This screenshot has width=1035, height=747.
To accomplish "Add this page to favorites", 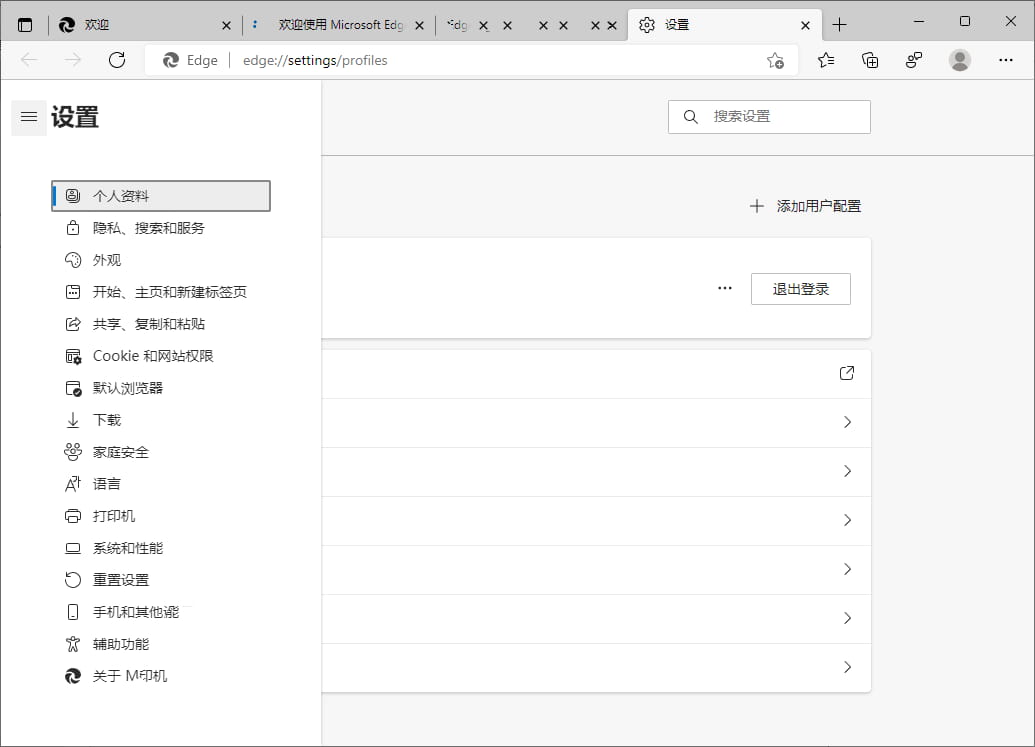I will tap(775, 60).
